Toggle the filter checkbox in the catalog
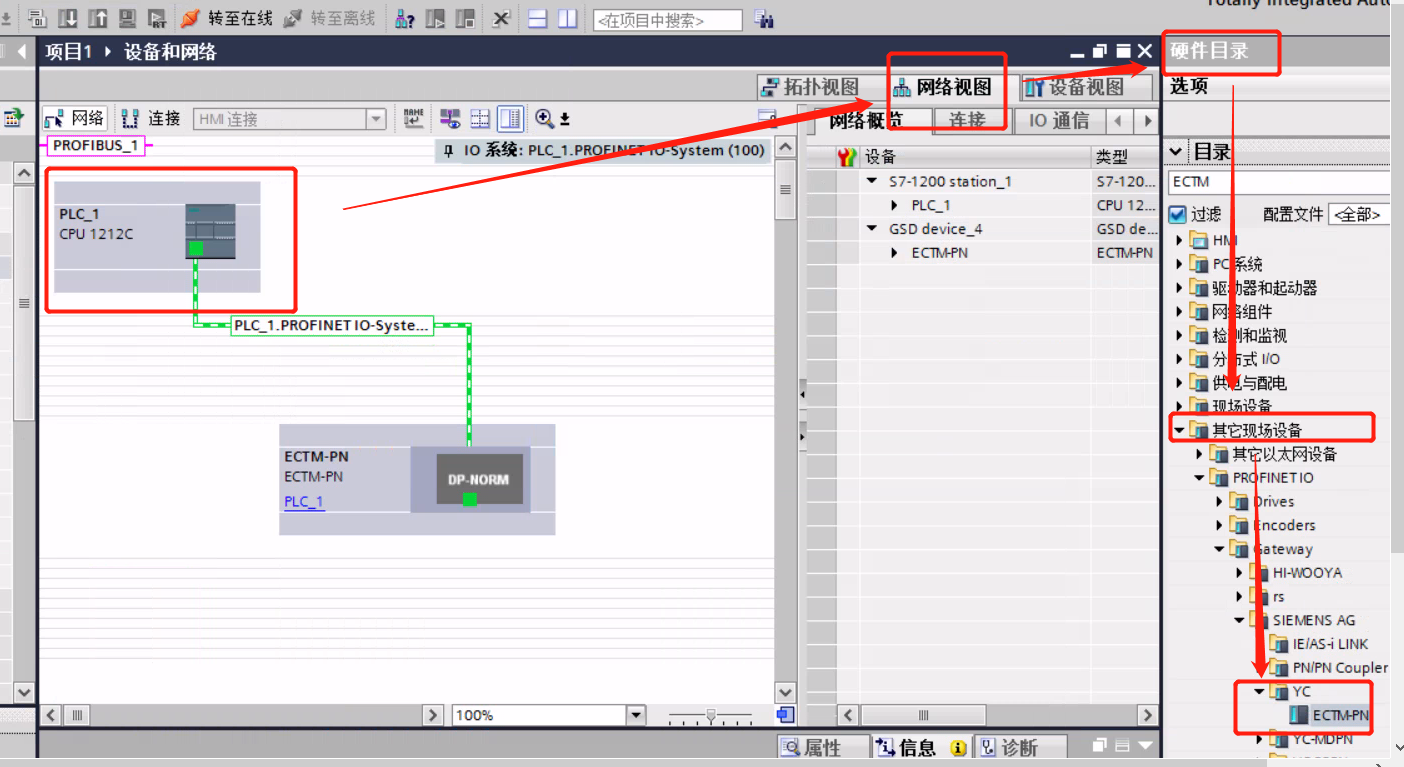 [x=1178, y=214]
